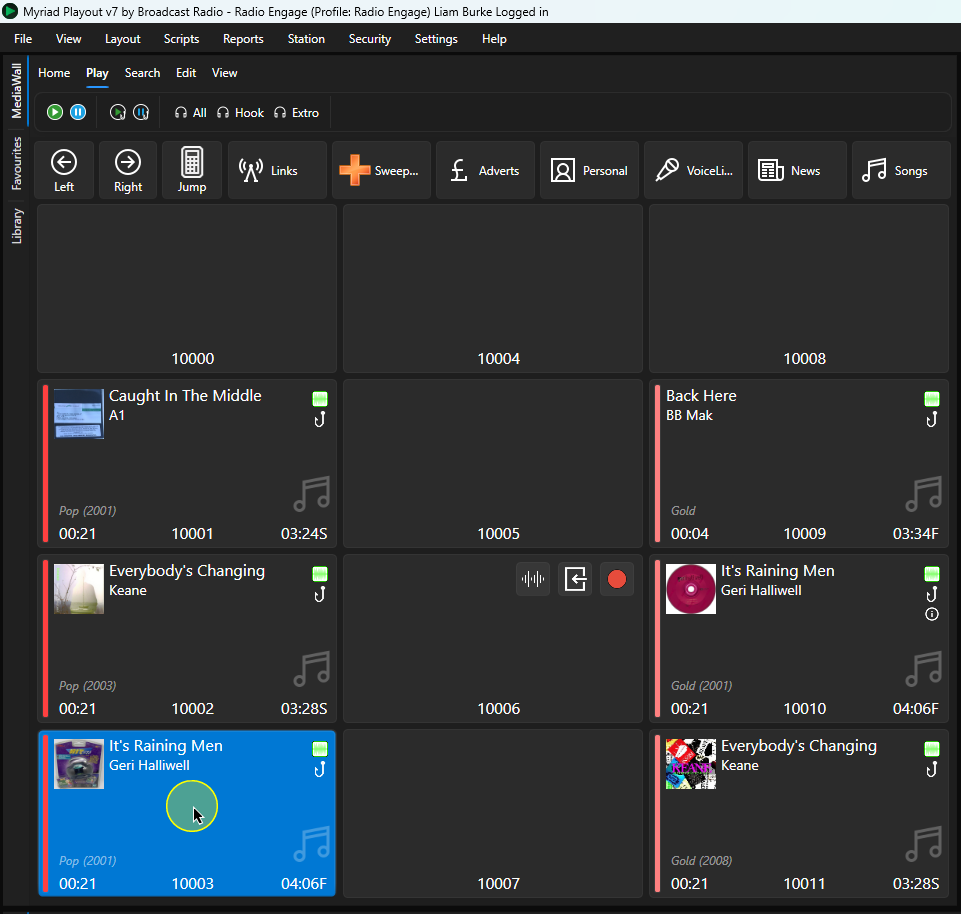Open the News category button
Image resolution: width=961 pixels, height=914 pixels.
(797, 170)
